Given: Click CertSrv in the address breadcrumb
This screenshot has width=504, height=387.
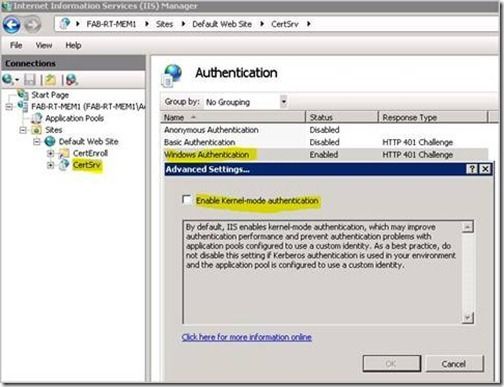Looking at the screenshot, I should tap(285, 24).
